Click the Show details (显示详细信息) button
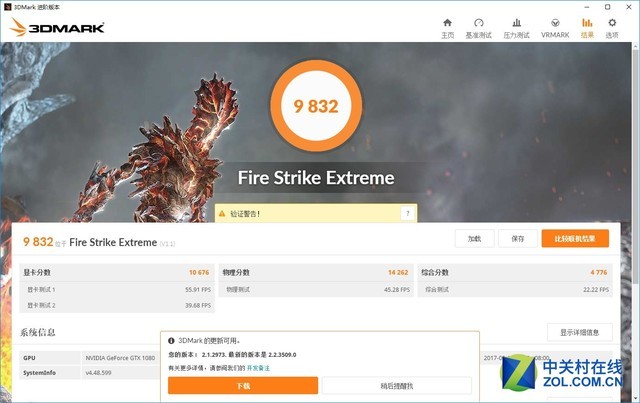Viewport: 640px width, 403px height. pyautogui.click(x=580, y=332)
